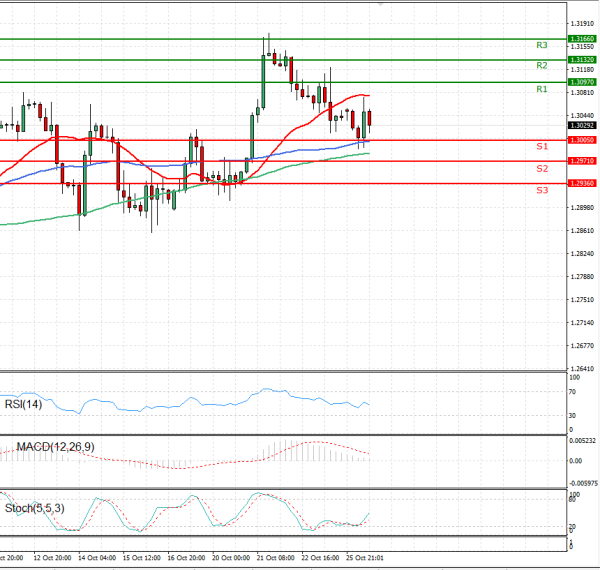Click the 14 Oct 04:00 time label
The height and width of the screenshot is (570, 600).
(98, 557)
